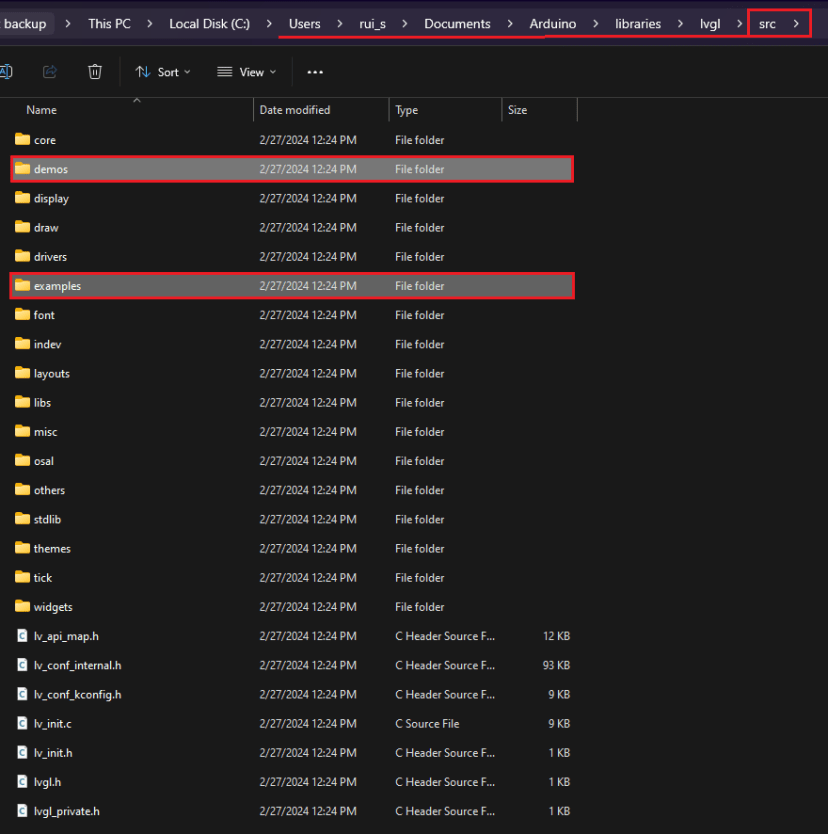The height and width of the screenshot is (834, 828).
Task: Open the See more ellipsis menu
Action: (315, 71)
